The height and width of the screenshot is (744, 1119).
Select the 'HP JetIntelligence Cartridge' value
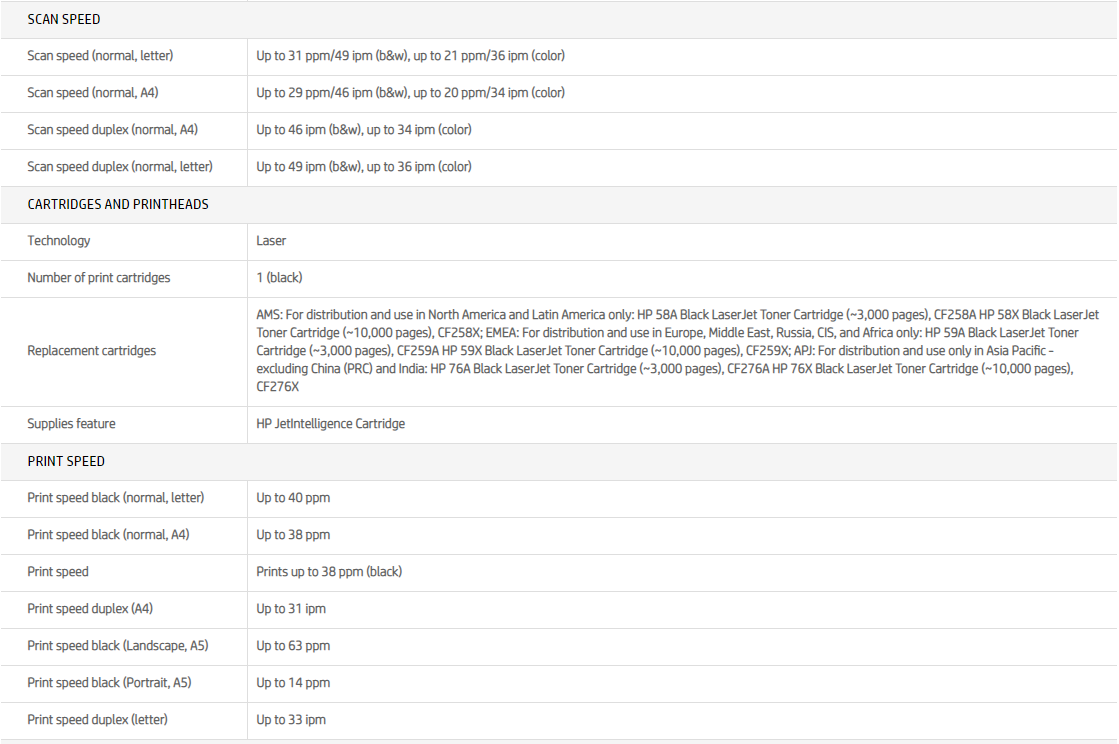pyautogui.click(x=331, y=424)
